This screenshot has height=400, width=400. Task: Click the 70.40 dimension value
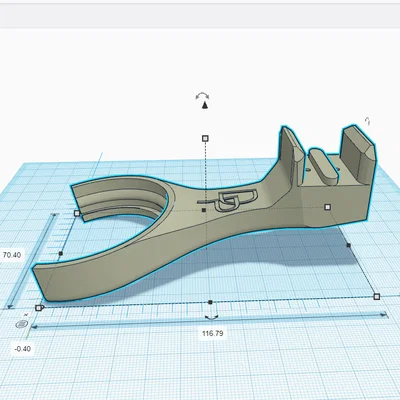point(12,255)
